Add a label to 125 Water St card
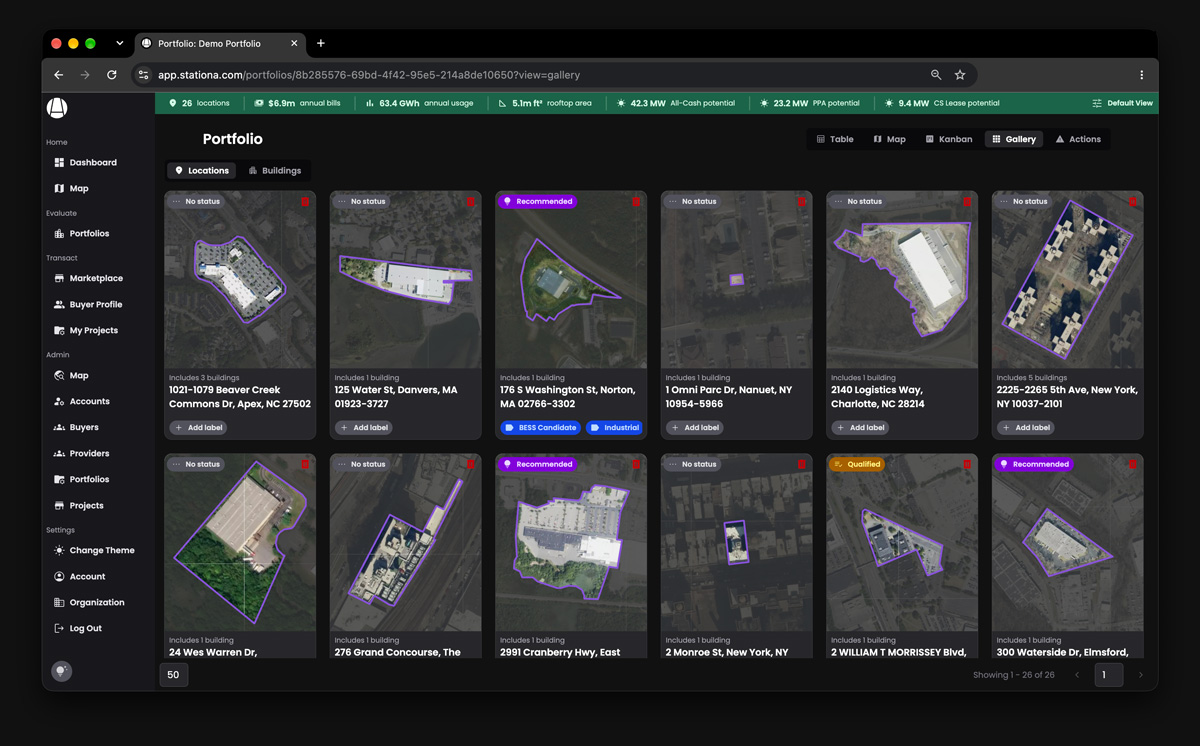 (365, 428)
